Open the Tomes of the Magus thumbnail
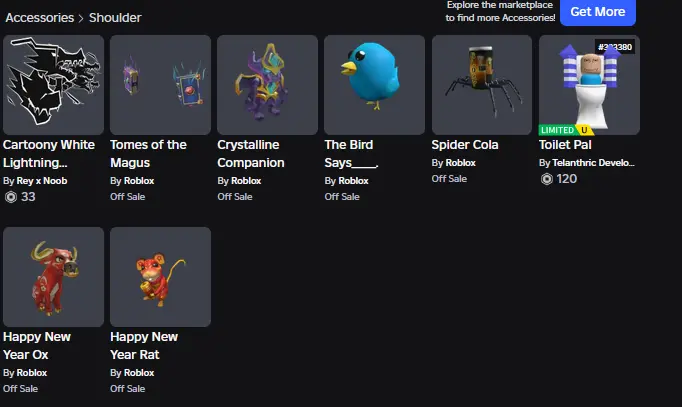 160,85
